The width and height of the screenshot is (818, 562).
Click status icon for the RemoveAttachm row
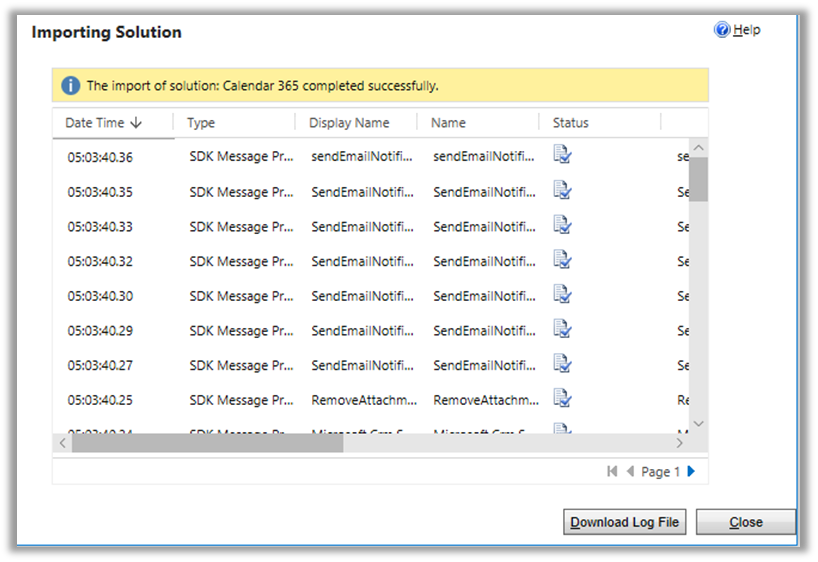(x=563, y=399)
